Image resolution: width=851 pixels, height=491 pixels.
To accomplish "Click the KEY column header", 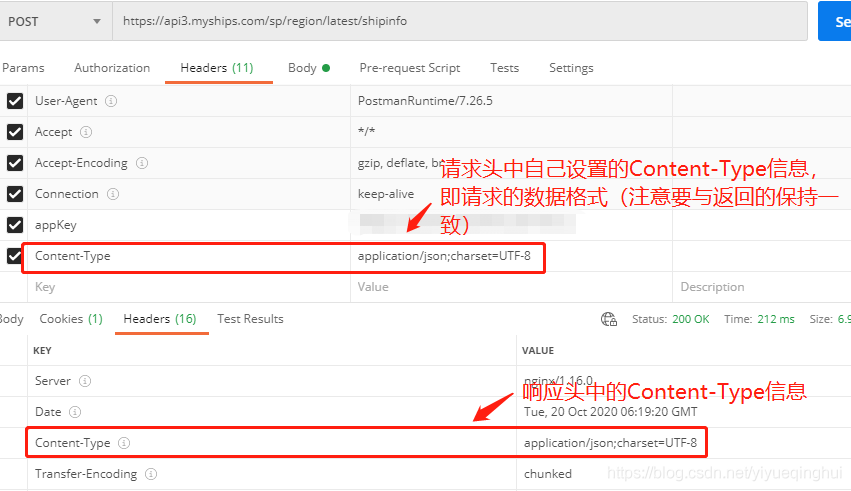I will 42,350.
